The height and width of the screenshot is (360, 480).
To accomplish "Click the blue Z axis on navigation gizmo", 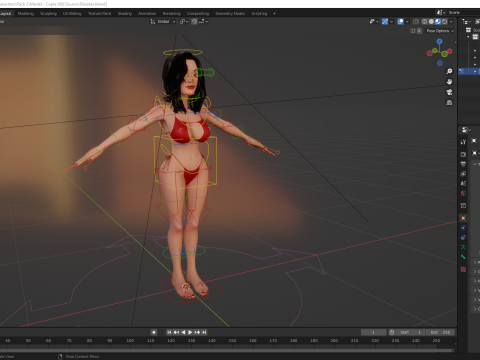I will [x=440, y=41].
